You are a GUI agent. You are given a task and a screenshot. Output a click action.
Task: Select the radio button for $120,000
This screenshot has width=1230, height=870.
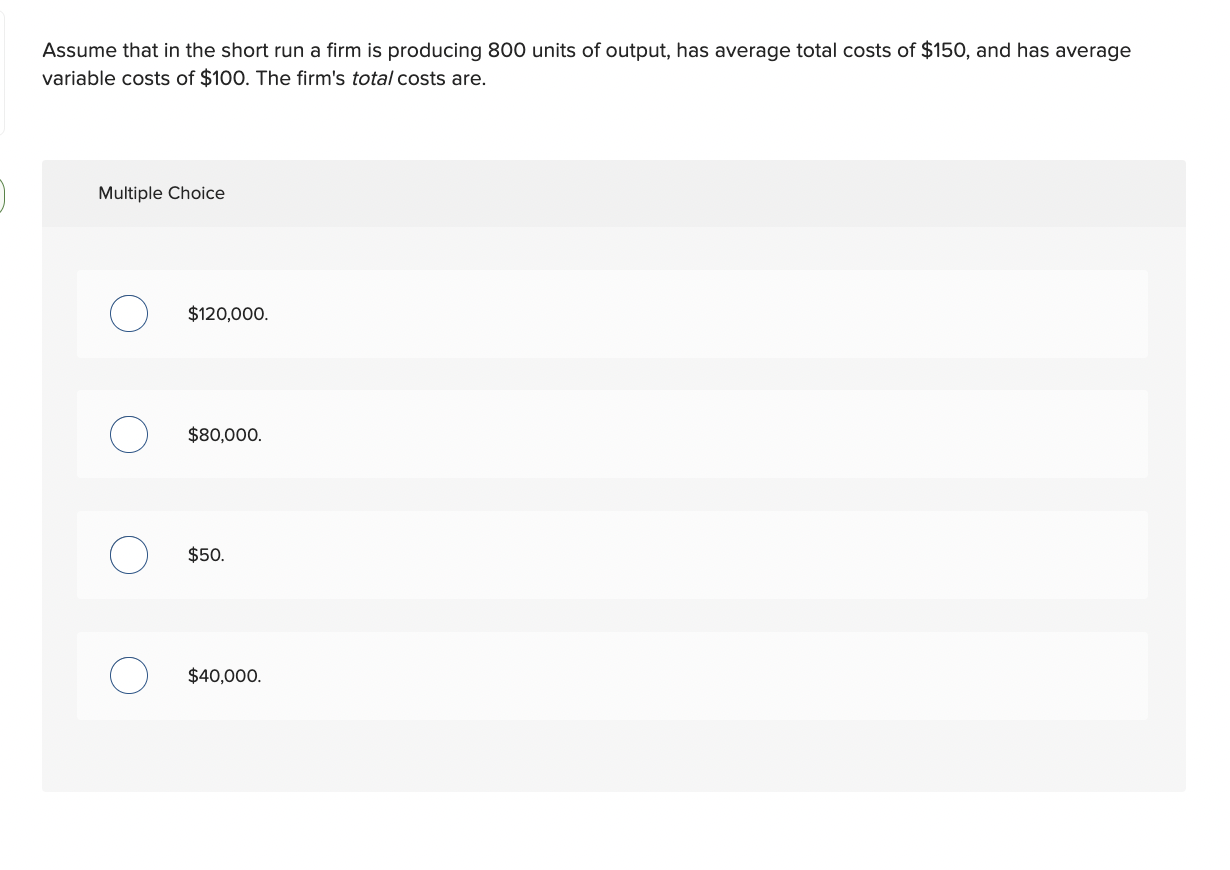click(128, 313)
